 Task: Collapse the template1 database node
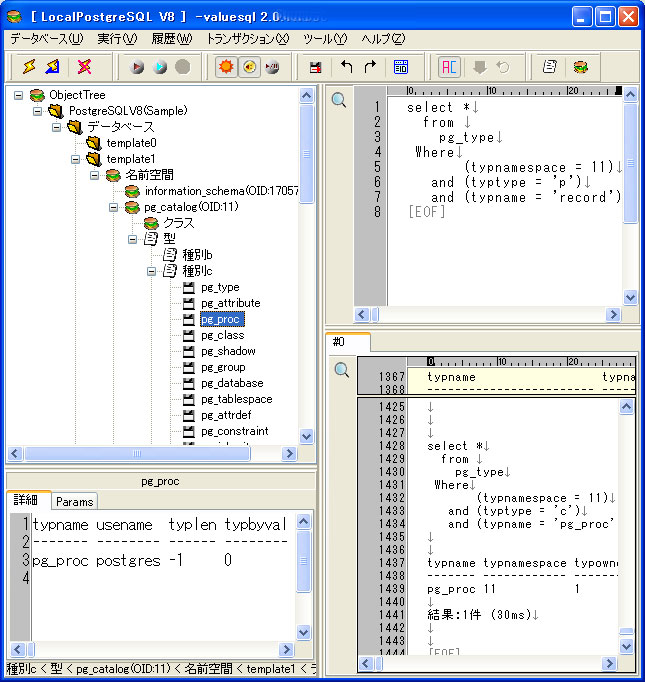click(77, 159)
